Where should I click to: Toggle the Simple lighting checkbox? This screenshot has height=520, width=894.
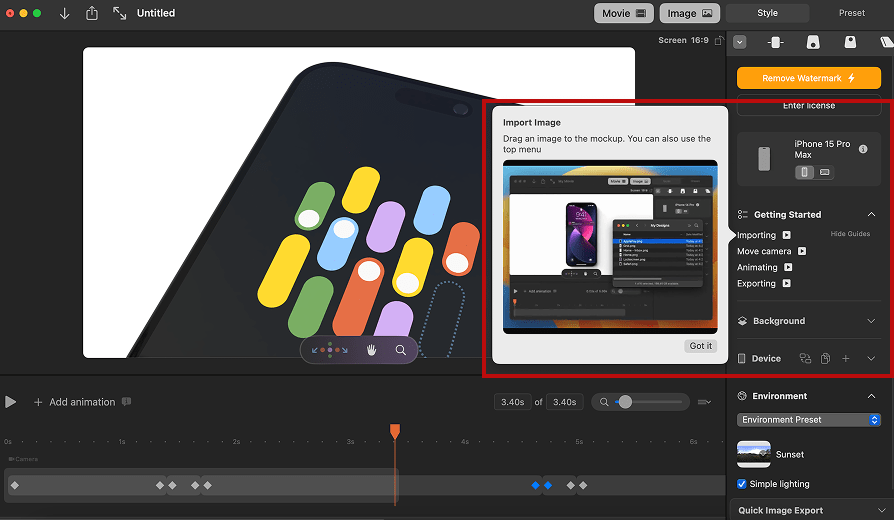[741, 484]
